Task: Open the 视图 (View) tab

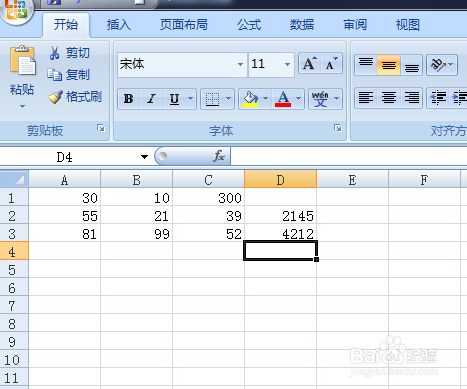Action: (407, 25)
